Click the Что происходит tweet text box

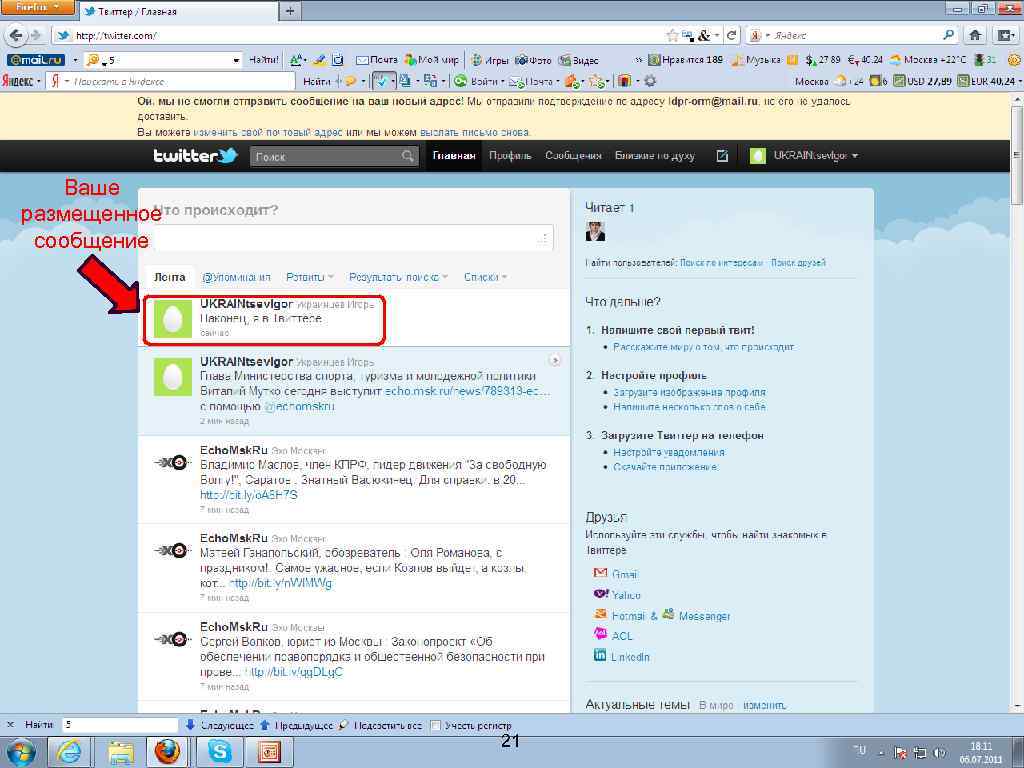click(x=353, y=238)
